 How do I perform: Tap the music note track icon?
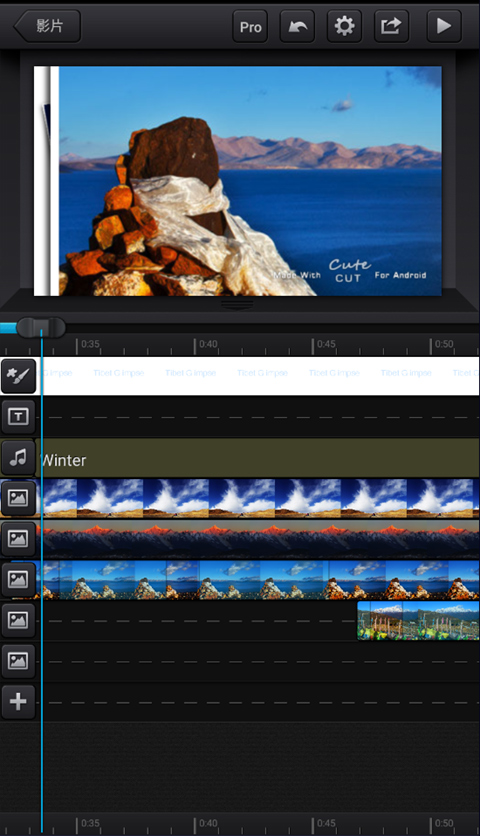coord(18,457)
